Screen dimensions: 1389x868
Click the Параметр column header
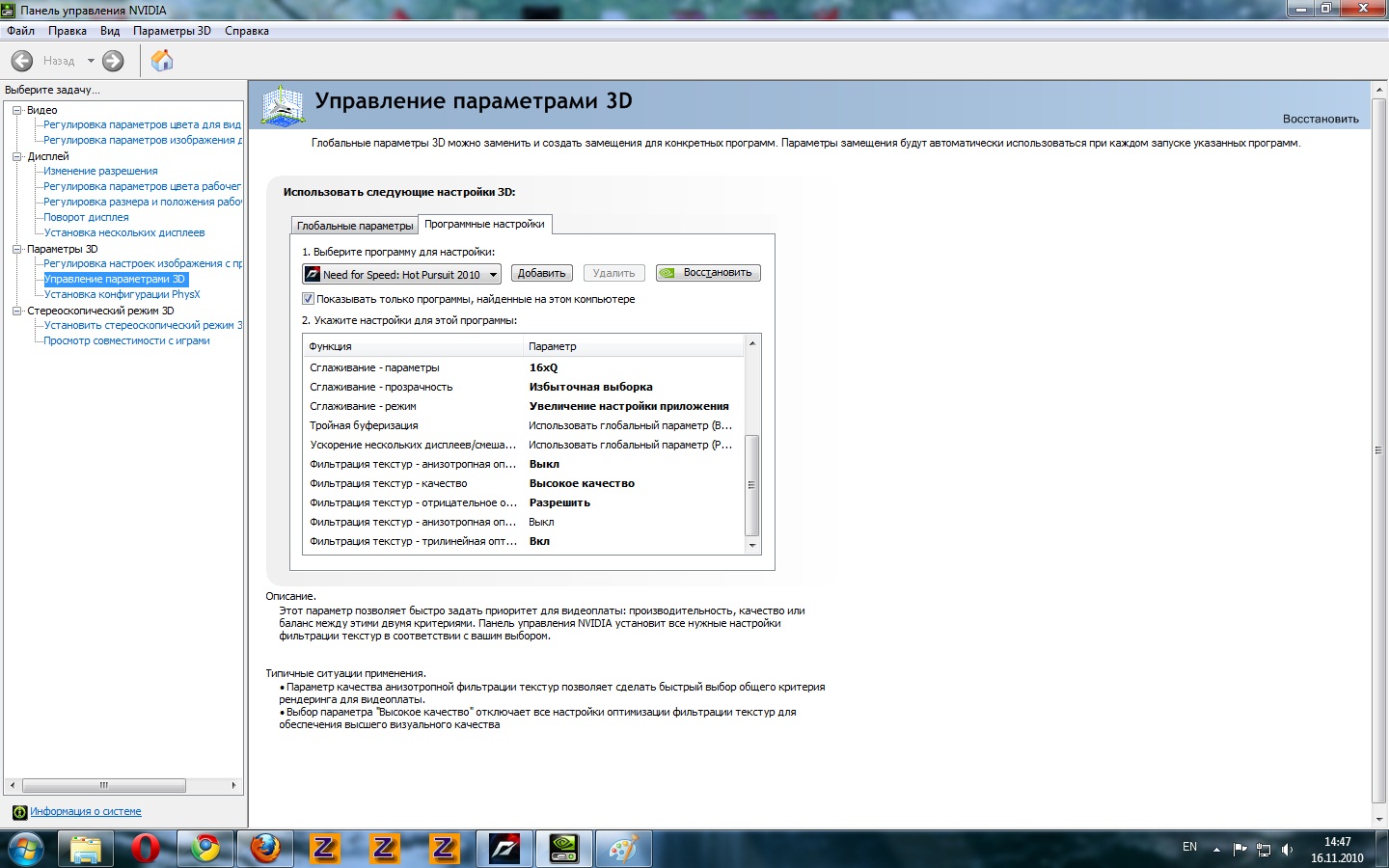[x=634, y=346]
